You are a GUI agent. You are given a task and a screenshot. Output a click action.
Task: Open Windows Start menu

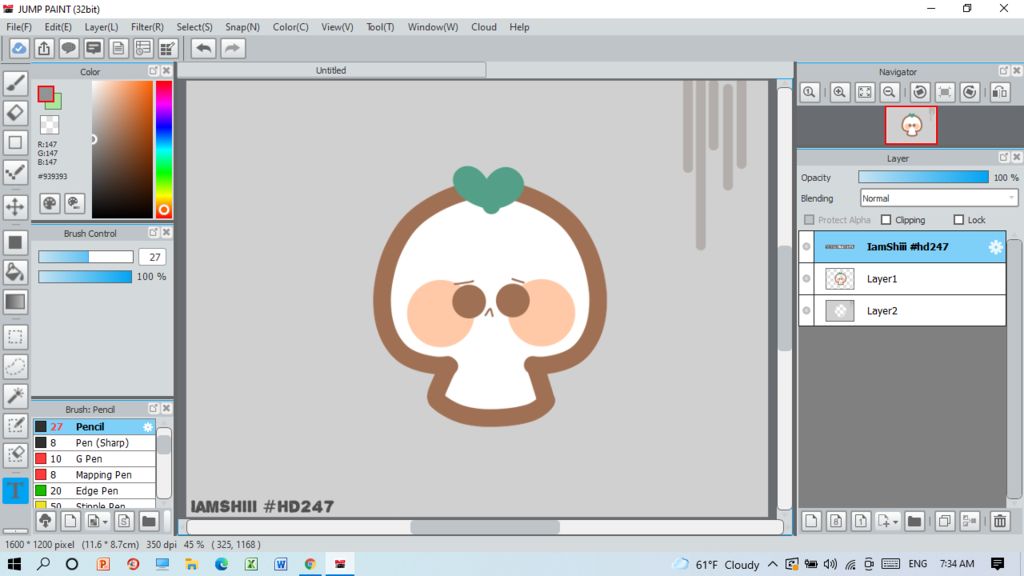[x=14, y=564]
